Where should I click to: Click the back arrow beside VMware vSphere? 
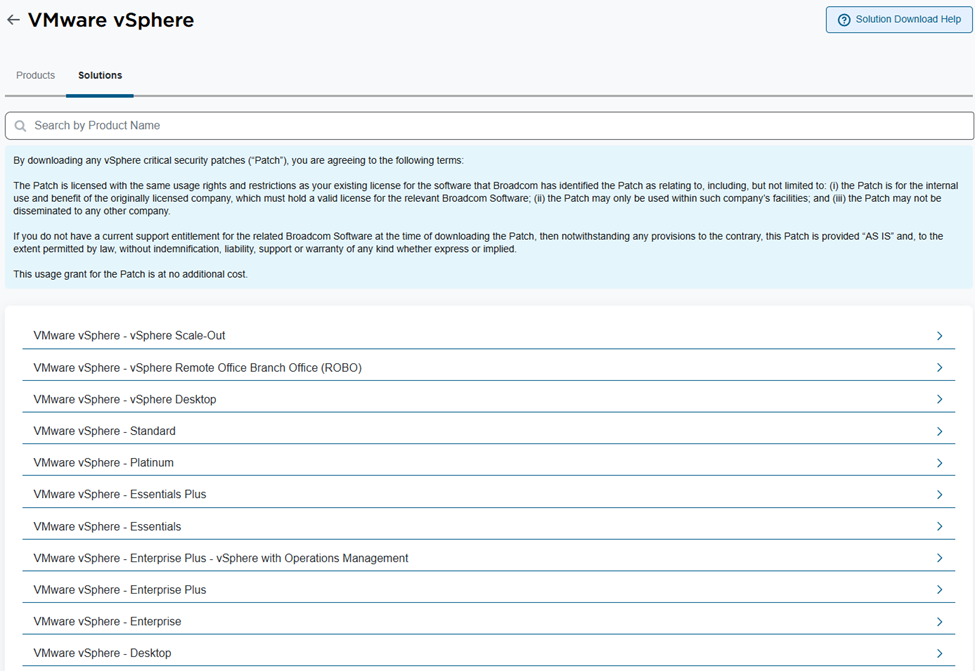coord(13,20)
